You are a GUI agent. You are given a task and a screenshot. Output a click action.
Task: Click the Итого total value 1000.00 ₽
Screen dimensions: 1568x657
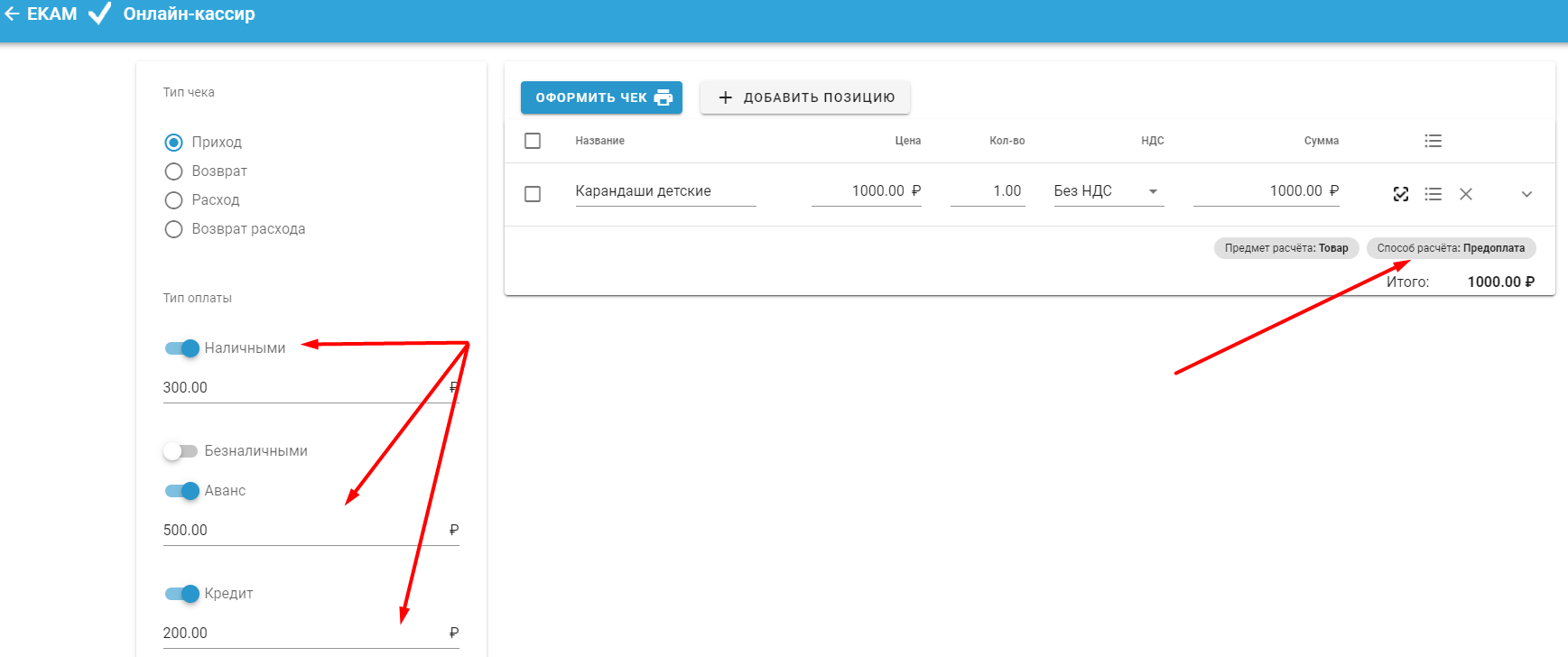pos(1501,282)
